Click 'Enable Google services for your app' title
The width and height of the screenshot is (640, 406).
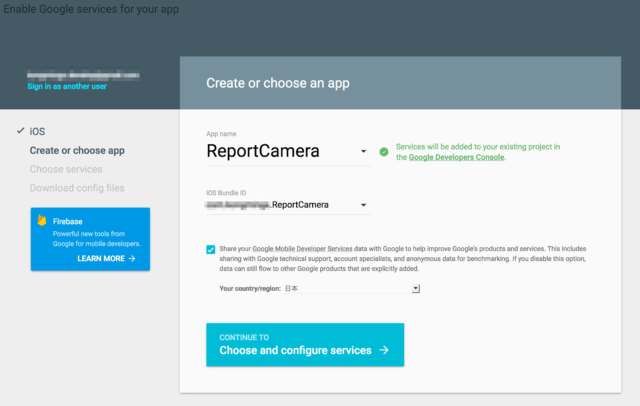point(91,9)
